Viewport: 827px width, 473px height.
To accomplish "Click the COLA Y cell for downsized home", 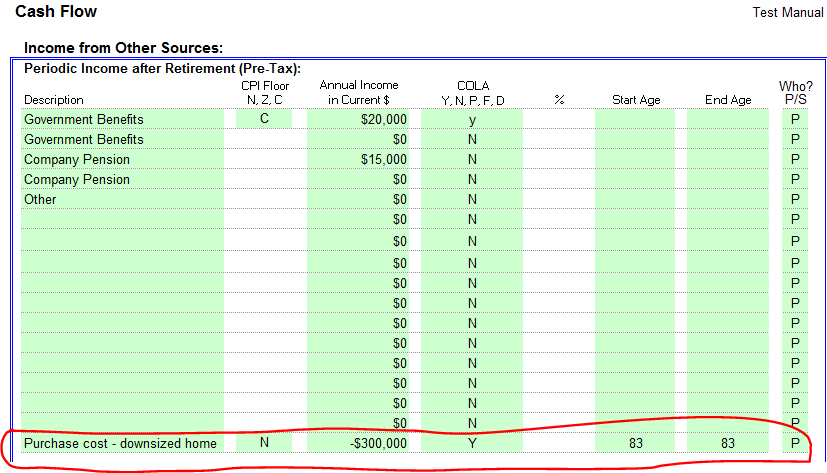I will point(472,443).
